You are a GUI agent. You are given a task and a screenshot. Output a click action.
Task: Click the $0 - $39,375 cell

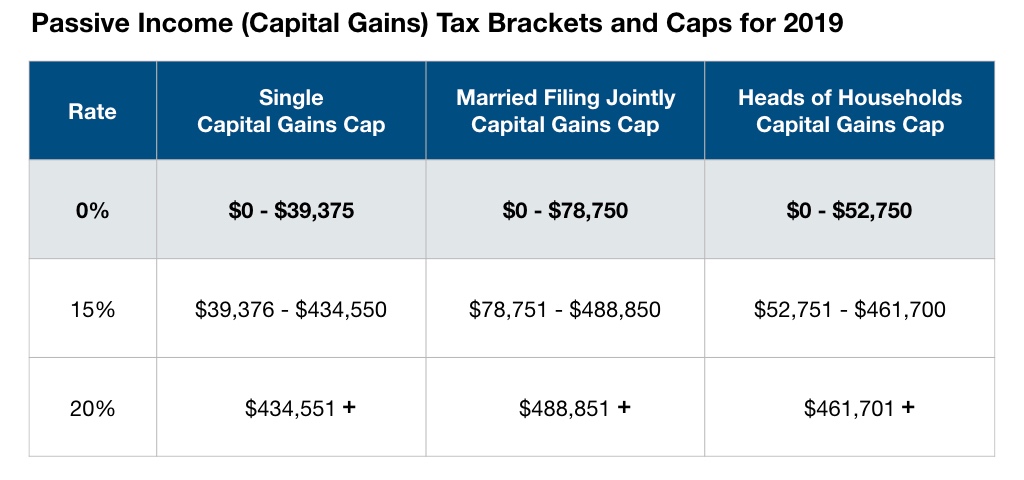tap(291, 211)
